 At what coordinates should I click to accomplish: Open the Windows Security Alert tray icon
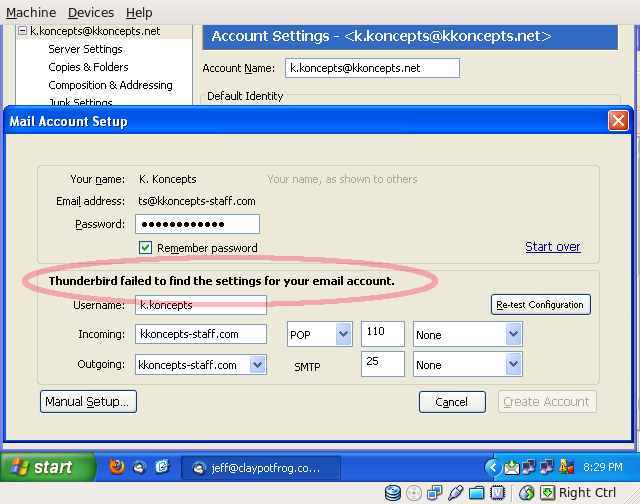(566, 467)
